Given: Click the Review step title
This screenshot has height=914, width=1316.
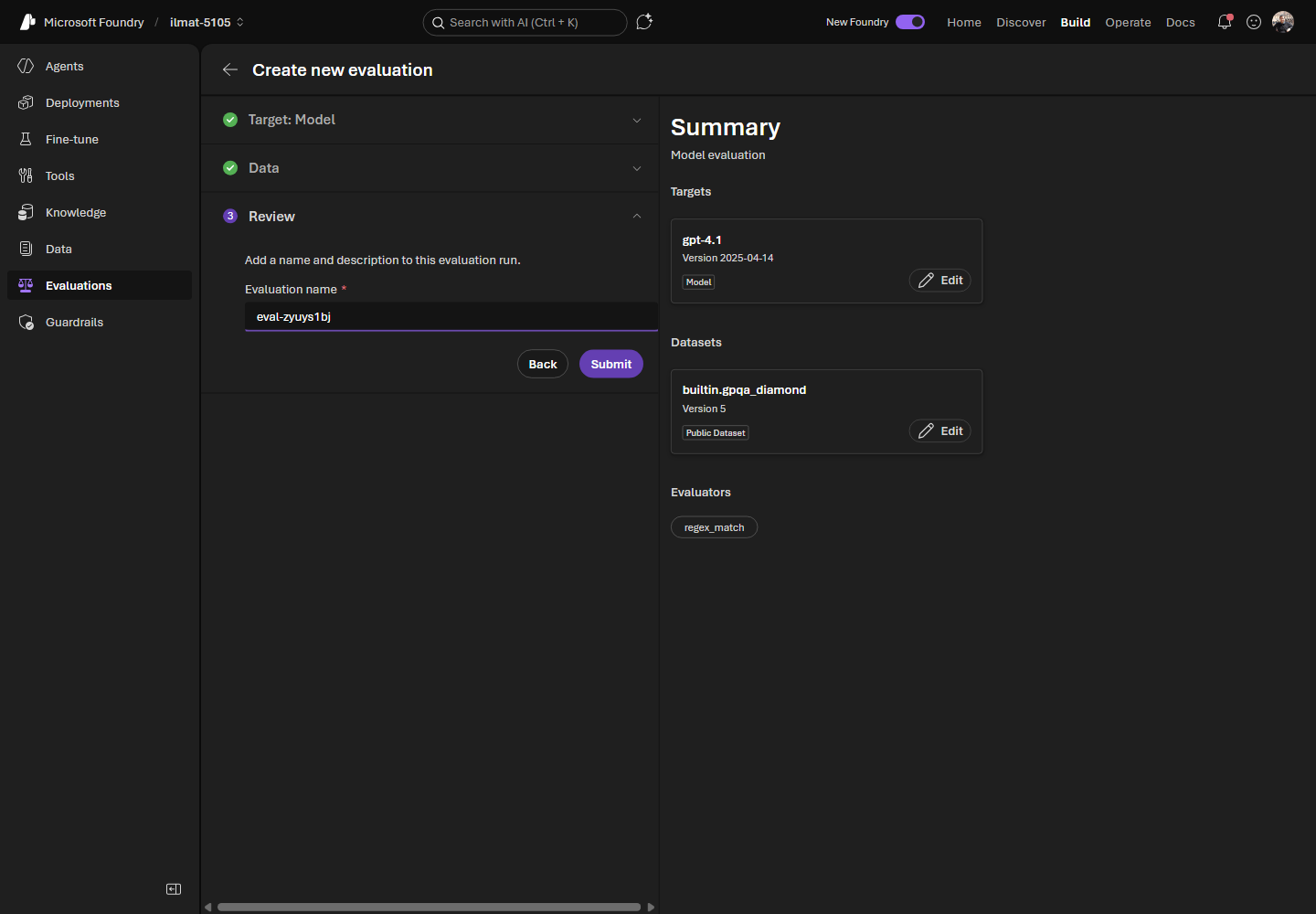Looking at the screenshot, I should point(271,217).
